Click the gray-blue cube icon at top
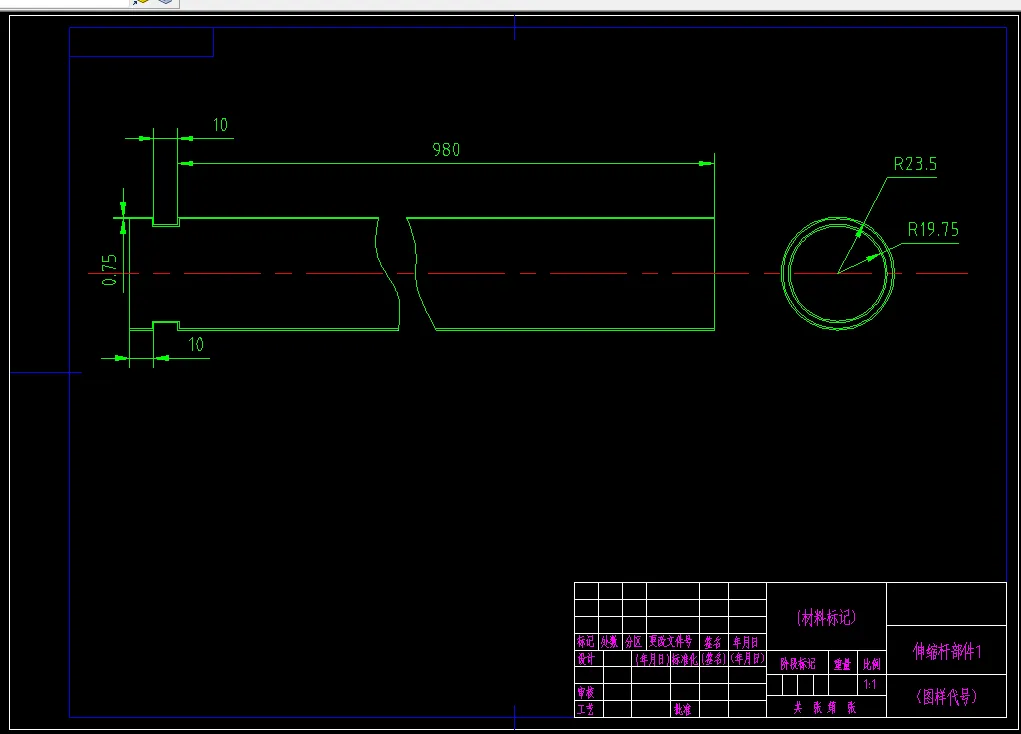Screen dimensions: 1021x734 165,2
